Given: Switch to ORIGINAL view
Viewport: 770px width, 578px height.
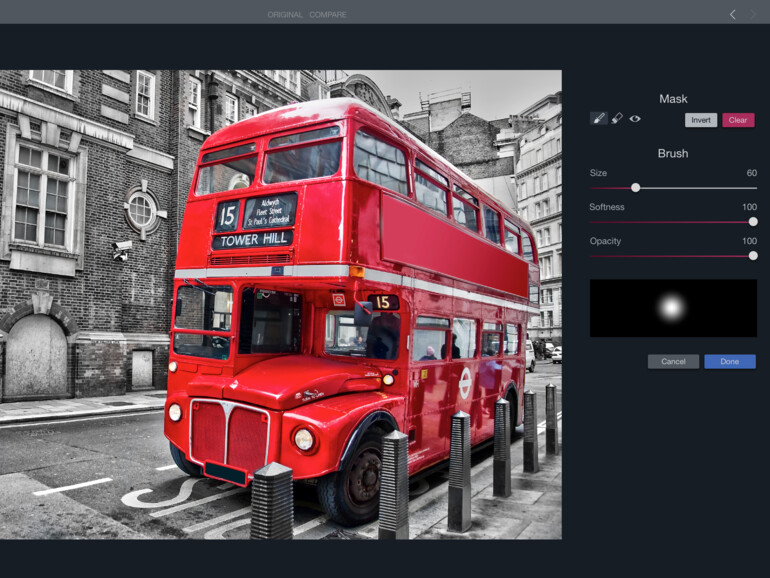Looking at the screenshot, I should pyautogui.click(x=285, y=15).
